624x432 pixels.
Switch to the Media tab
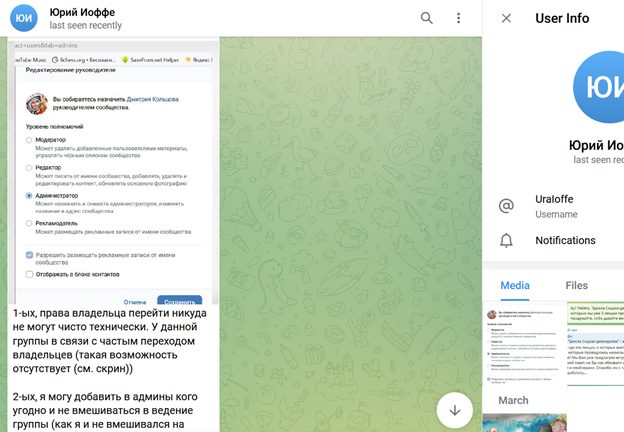pos(515,285)
